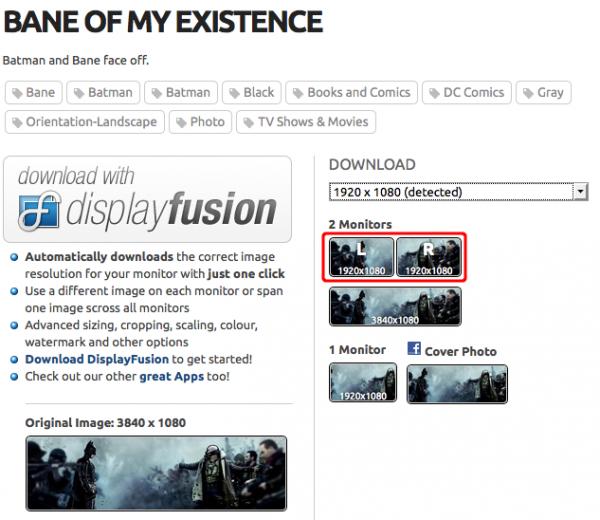Screen dimensions: 600x520
Task: Click the 'Original Image: 3840 x 1080' label
Action: coord(106,423)
